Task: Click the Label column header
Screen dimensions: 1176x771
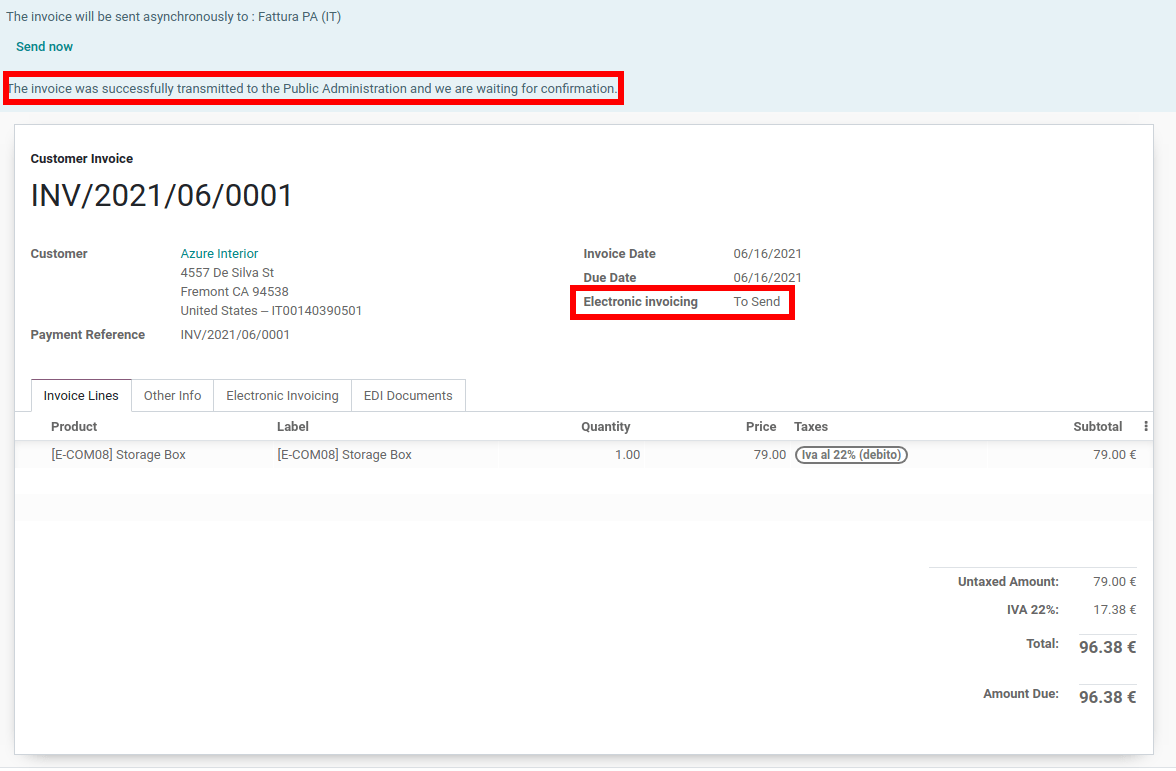Action: coord(292,426)
